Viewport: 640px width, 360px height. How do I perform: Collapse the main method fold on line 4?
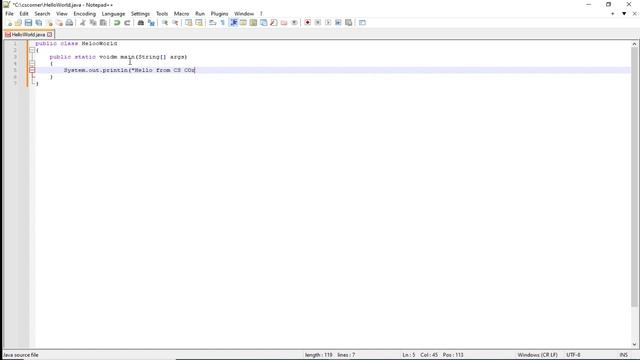click(32, 64)
